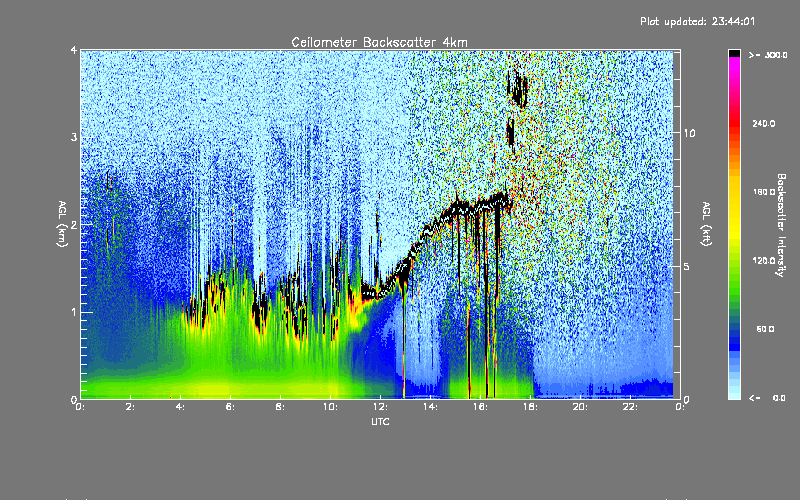Screen dimensions: 800x500
Task: Click the "14:" hour tick on UTC axis
Action: [431, 407]
